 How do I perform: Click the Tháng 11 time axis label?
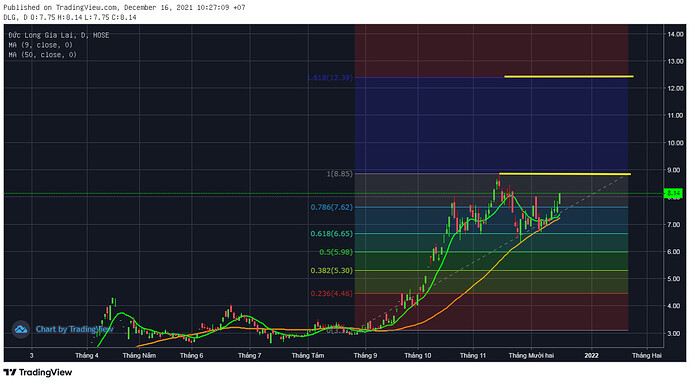point(473,355)
